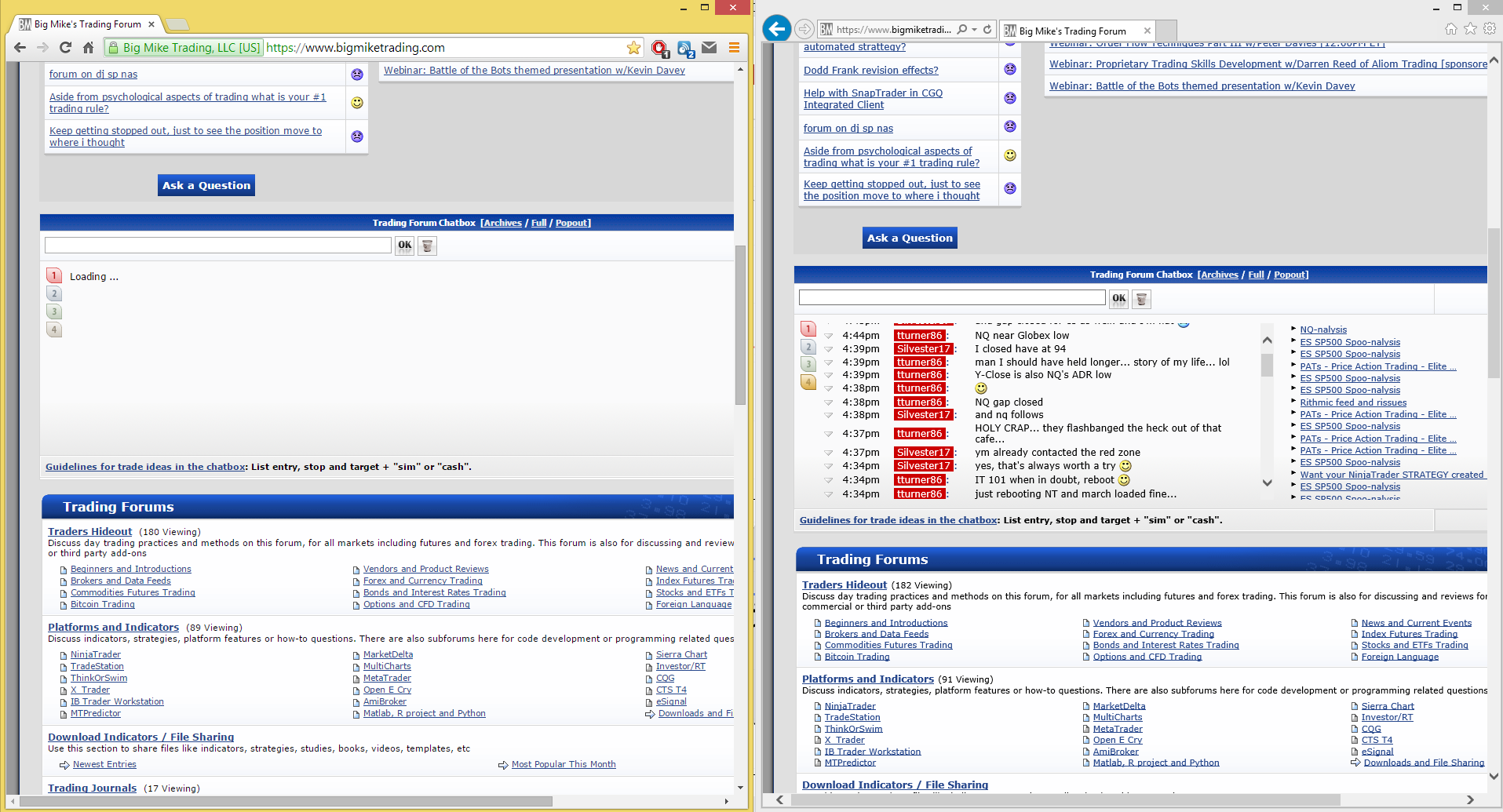Switch to chat channel 4 in Internet Explorer
The image size is (1503, 812).
[808, 382]
